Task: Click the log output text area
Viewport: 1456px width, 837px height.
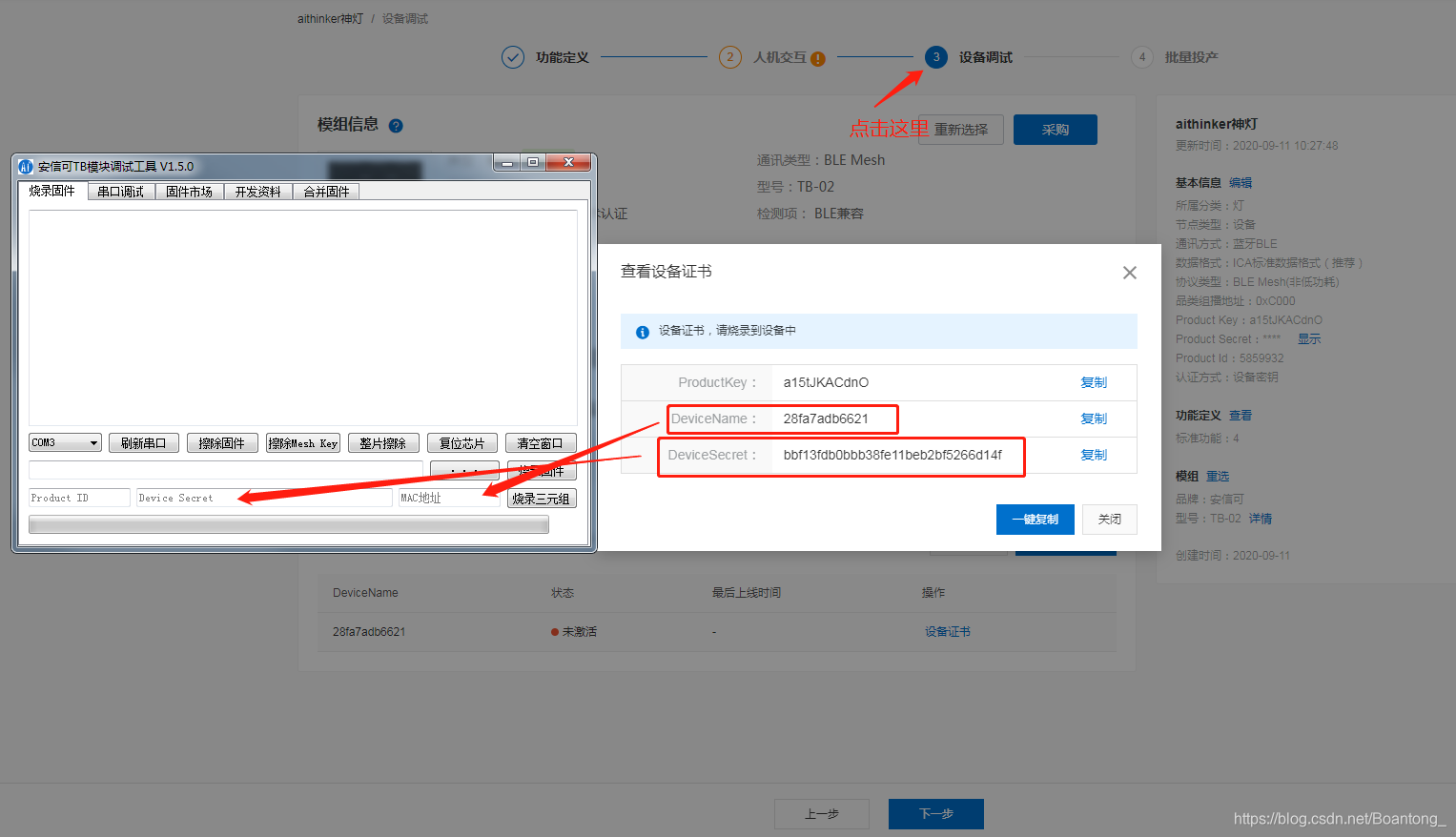Action: coord(303,317)
